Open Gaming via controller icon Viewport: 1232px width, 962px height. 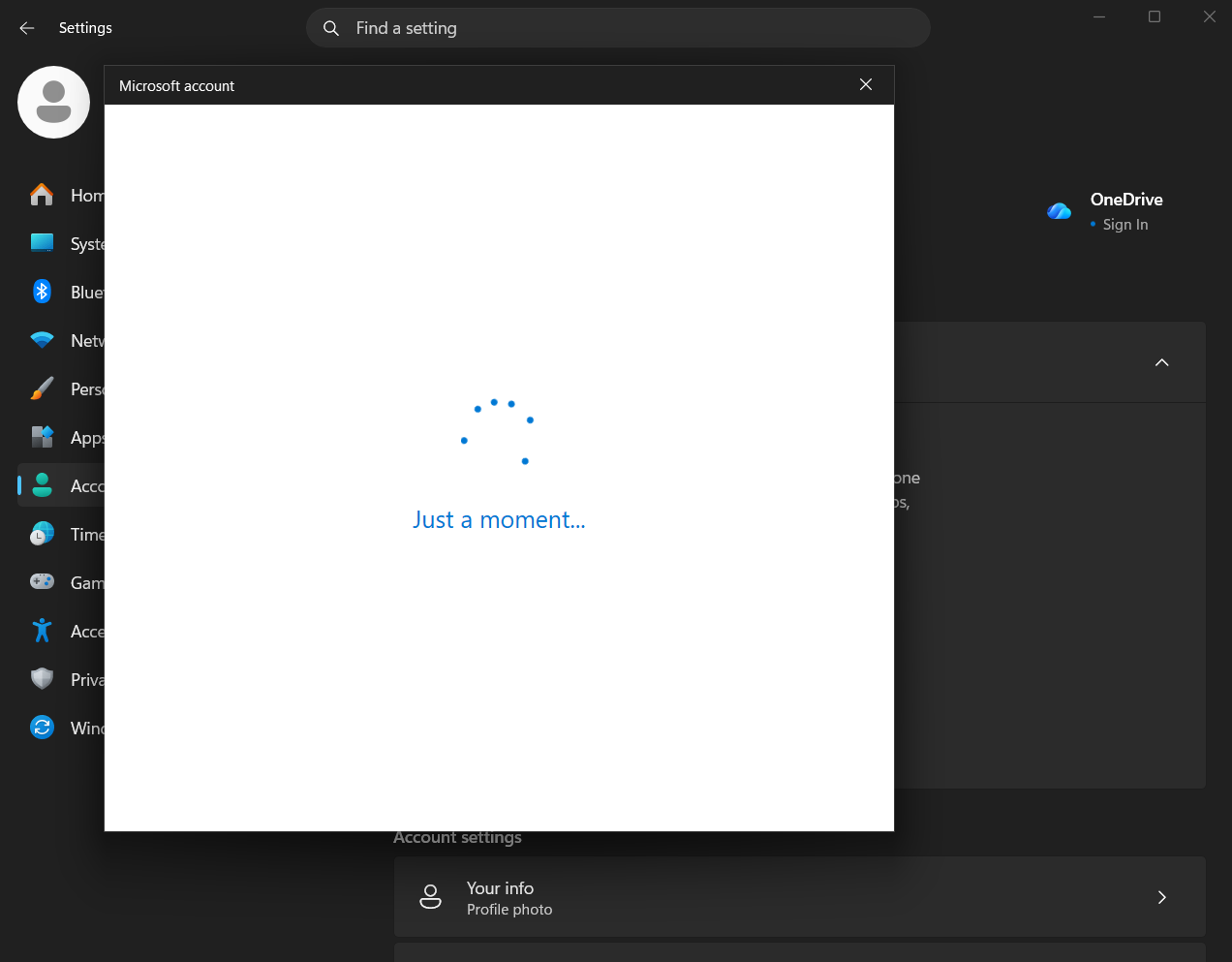(42, 582)
